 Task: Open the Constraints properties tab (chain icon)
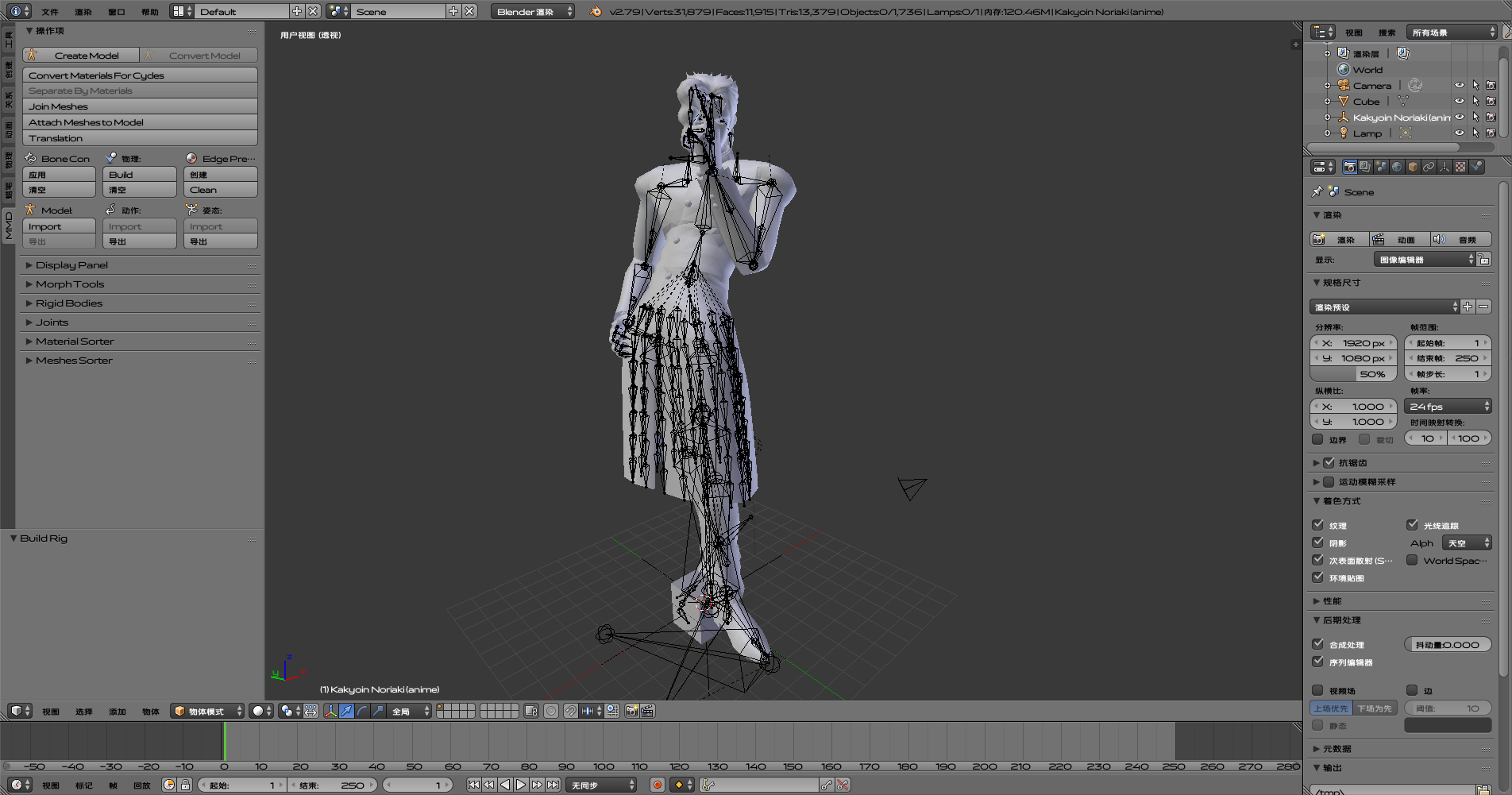pyautogui.click(x=1429, y=167)
